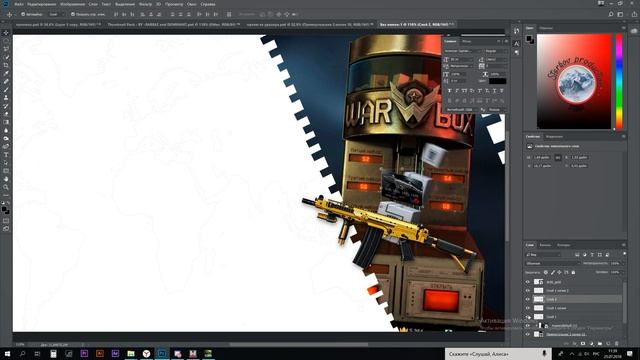Click the vertical hue slider in Color panel
640x360 pixels.
[619, 82]
